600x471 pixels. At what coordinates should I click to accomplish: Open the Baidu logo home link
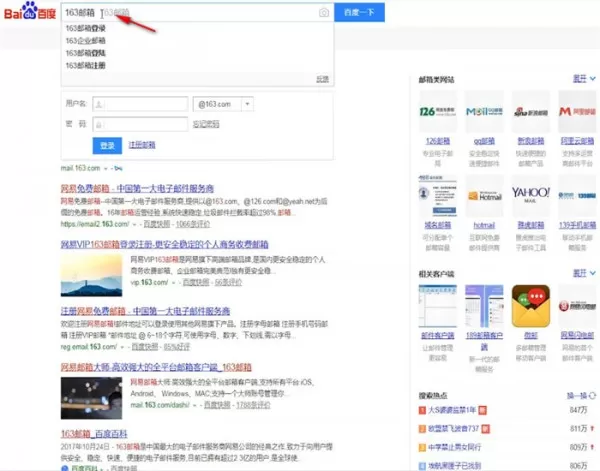coord(30,11)
